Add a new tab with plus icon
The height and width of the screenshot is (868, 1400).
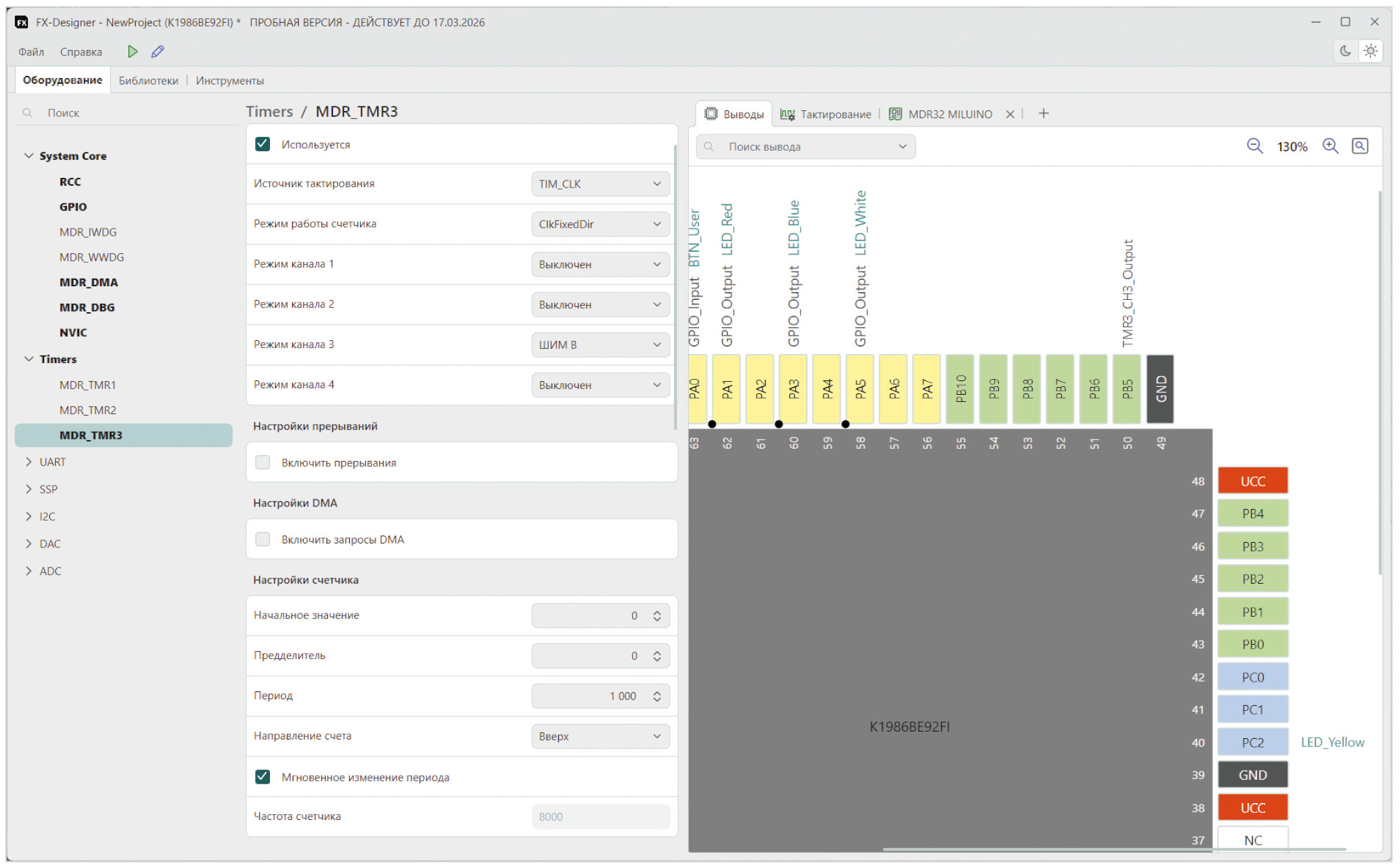pos(1043,114)
